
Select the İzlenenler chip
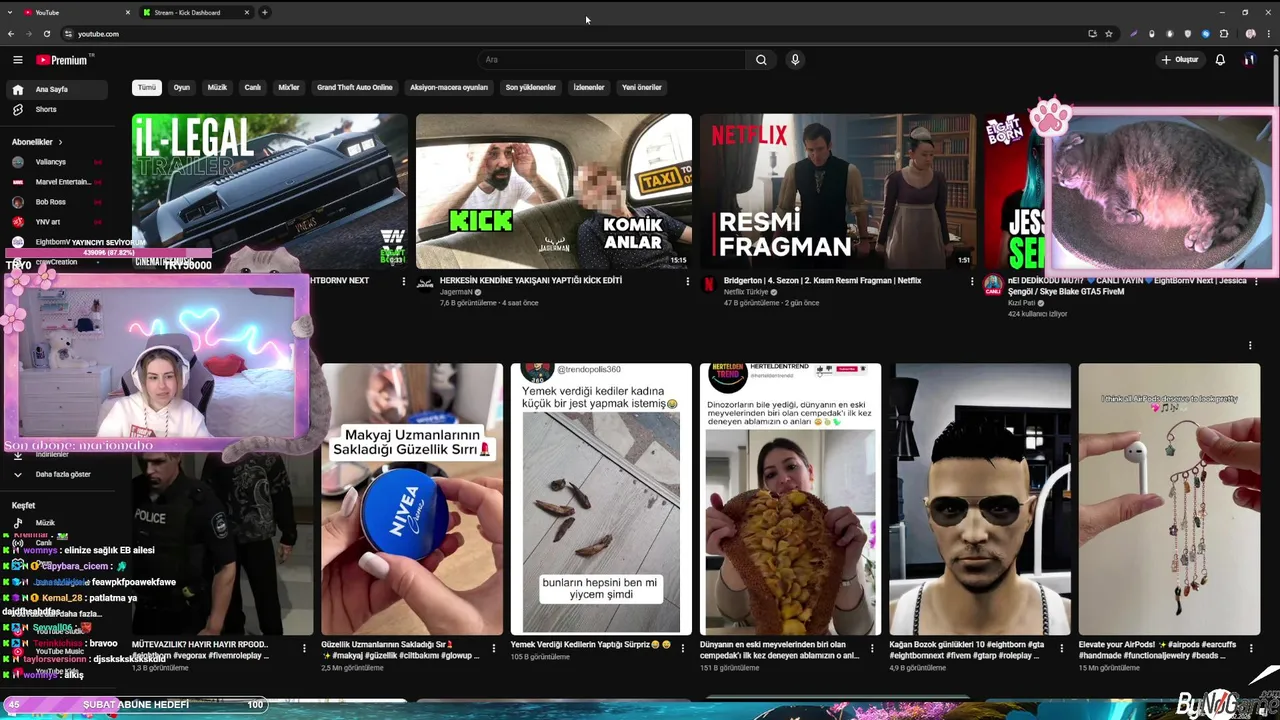[x=589, y=88]
